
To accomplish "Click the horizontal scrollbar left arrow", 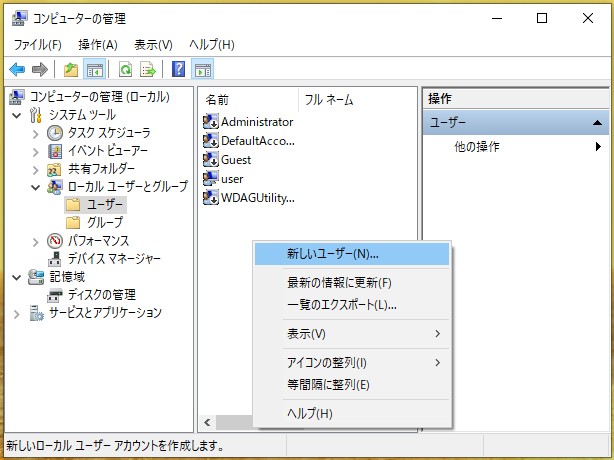I will click(x=207, y=422).
